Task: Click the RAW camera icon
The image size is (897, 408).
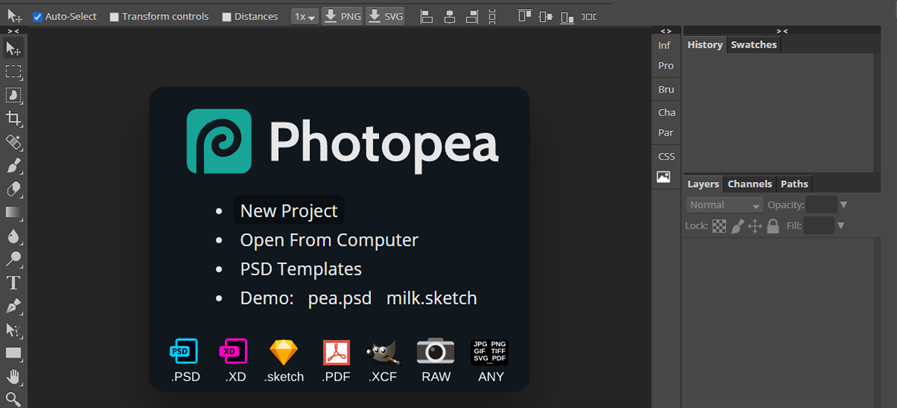Action: 436,351
